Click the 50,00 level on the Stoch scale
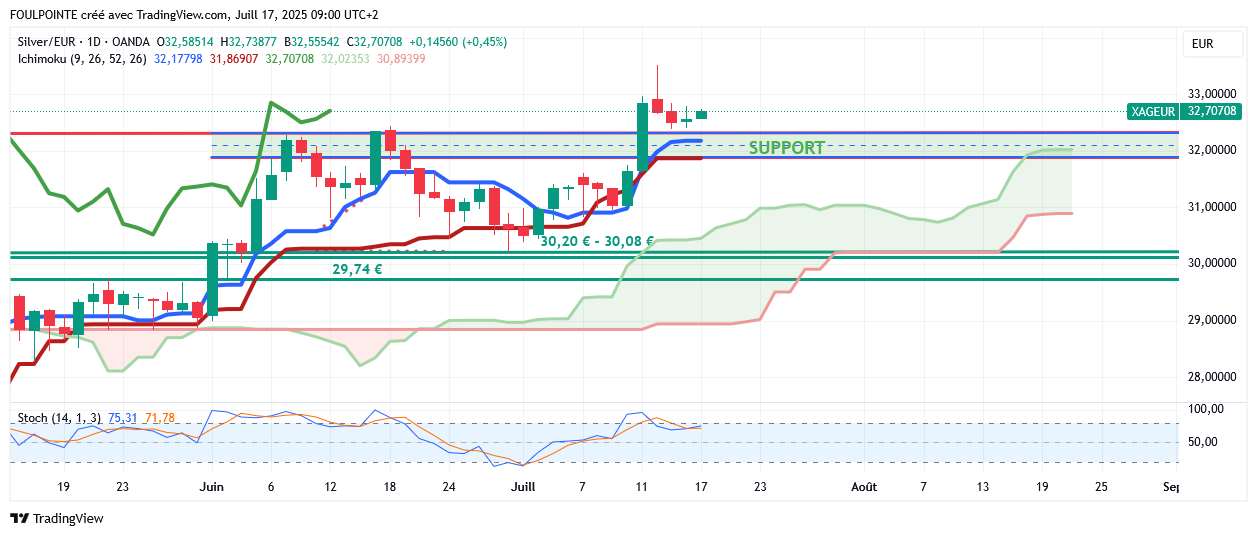 click(1203, 442)
